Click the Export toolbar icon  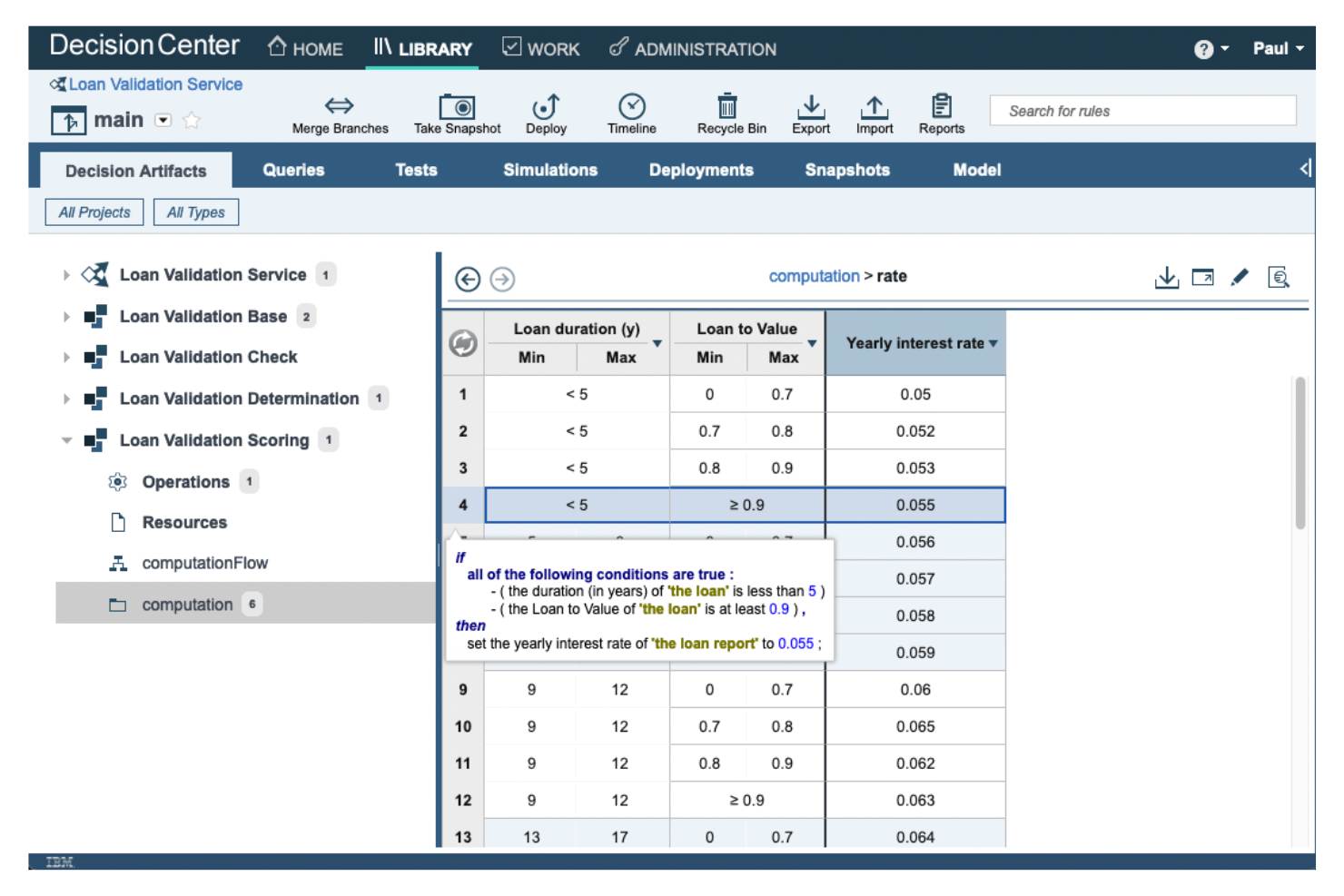pyautogui.click(x=811, y=106)
